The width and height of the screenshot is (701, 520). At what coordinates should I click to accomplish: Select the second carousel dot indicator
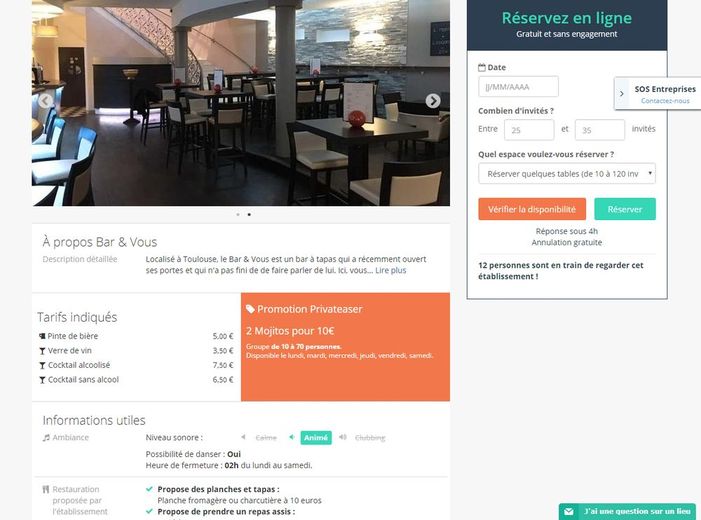tap(249, 215)
